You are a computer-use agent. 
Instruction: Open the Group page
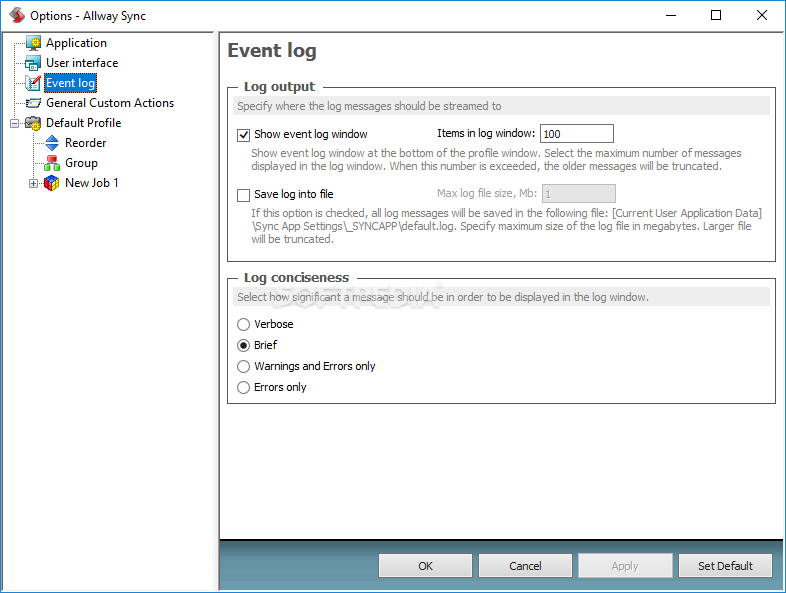(81, 163)
